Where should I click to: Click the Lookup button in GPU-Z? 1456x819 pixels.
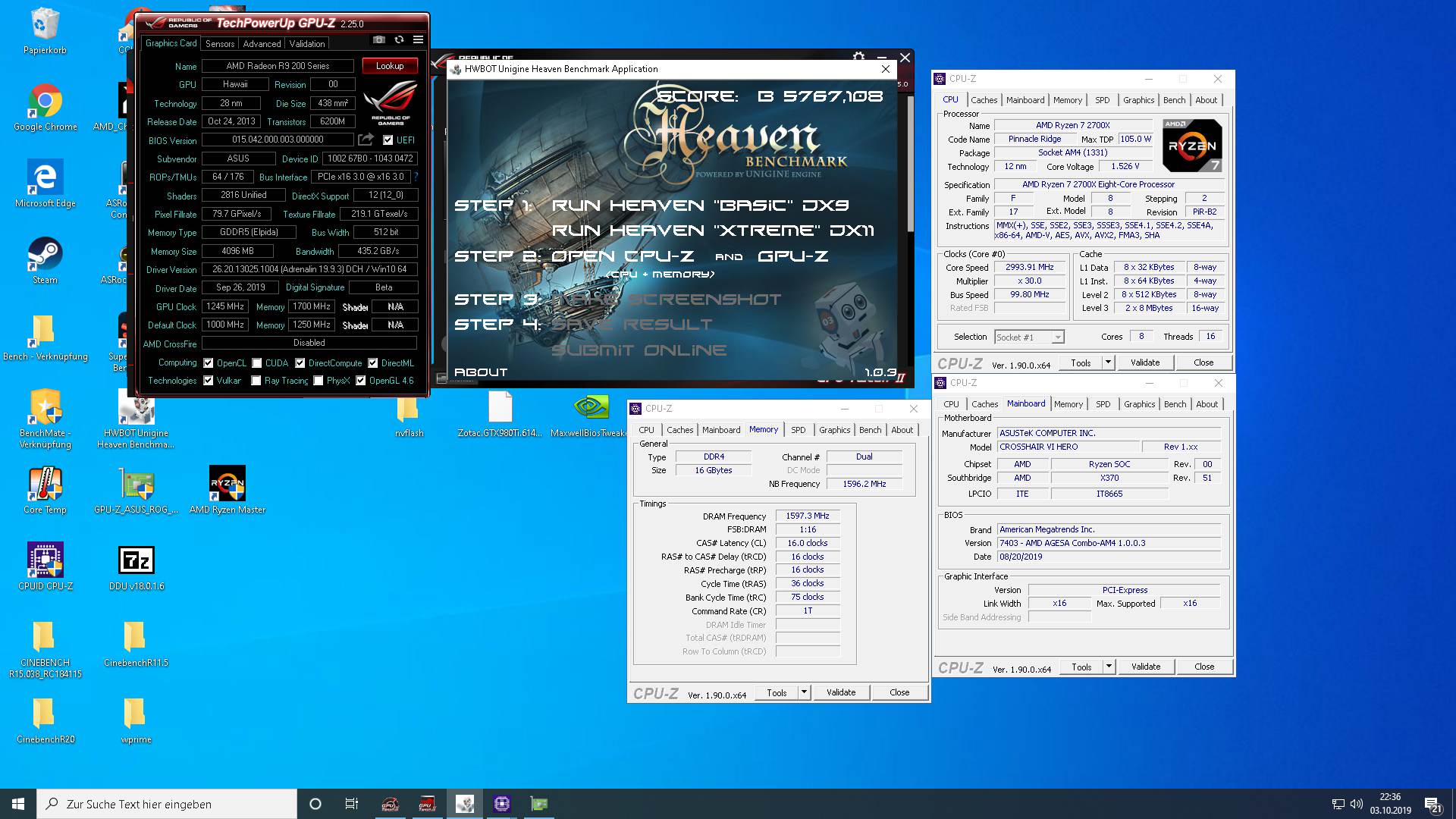coord(390,66)
